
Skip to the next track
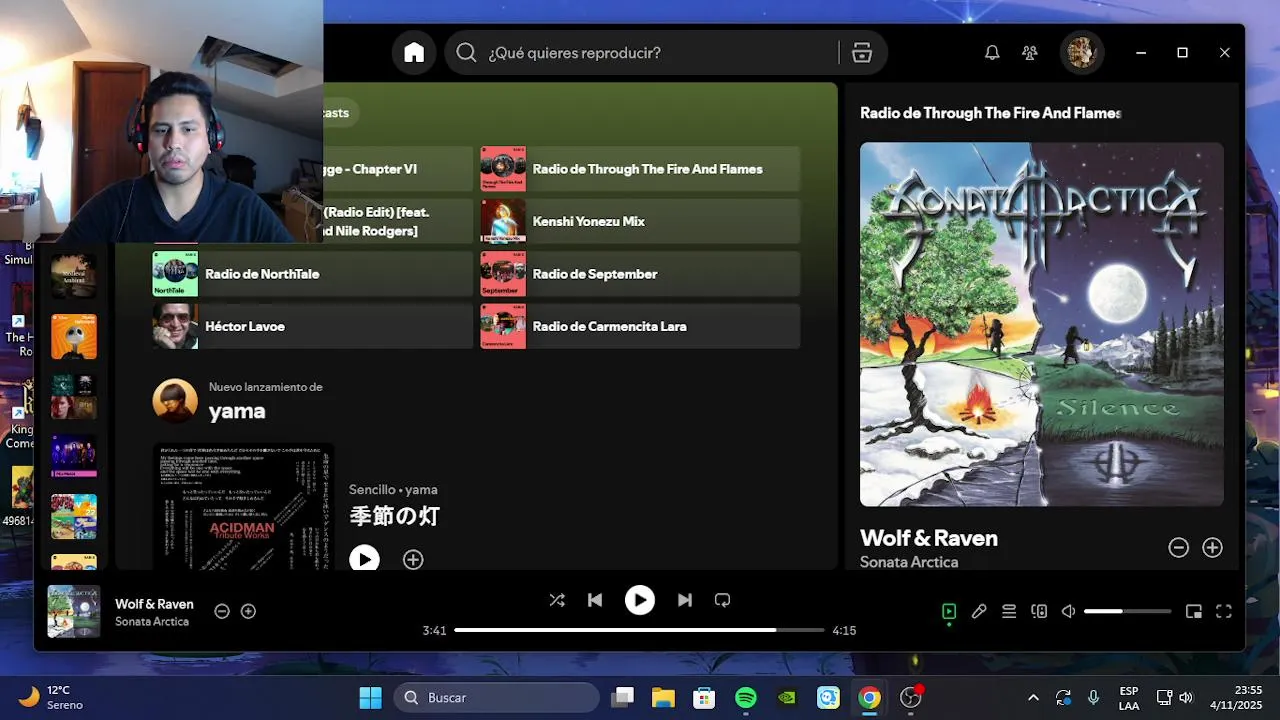click(x=685, y=600)
